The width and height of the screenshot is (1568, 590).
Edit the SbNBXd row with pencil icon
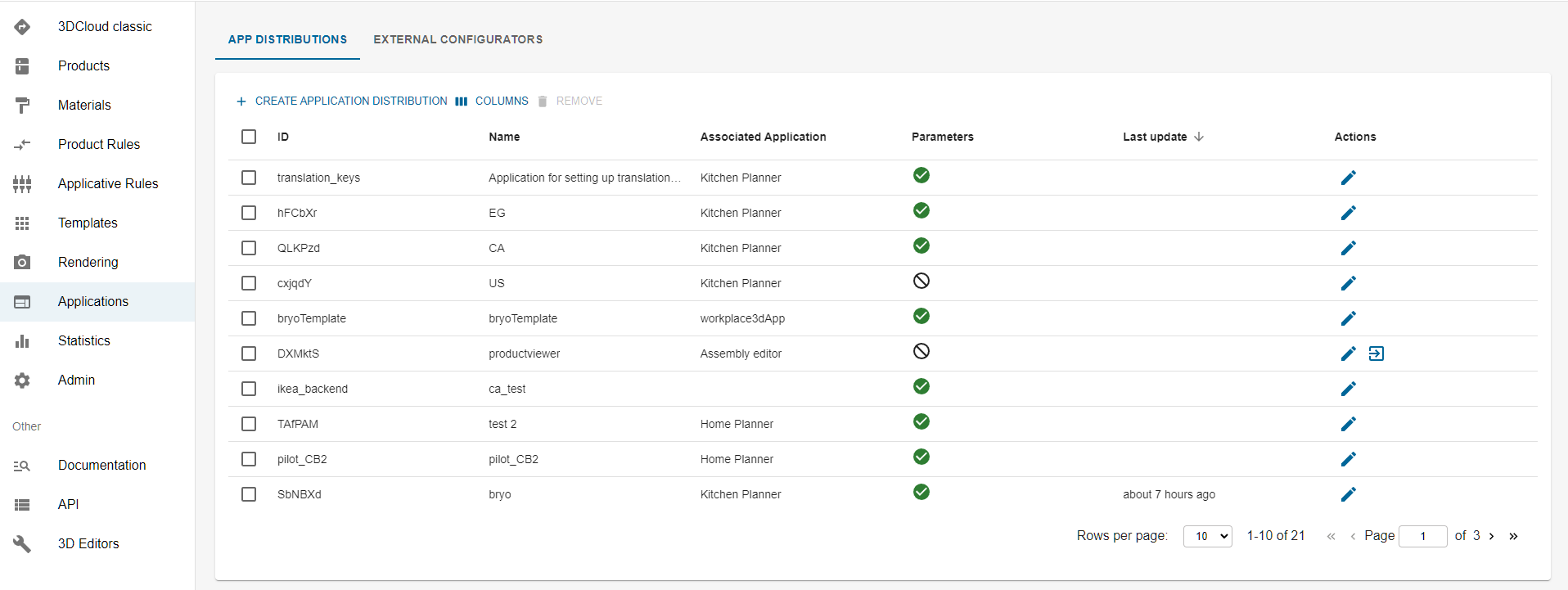(1349, 494)
